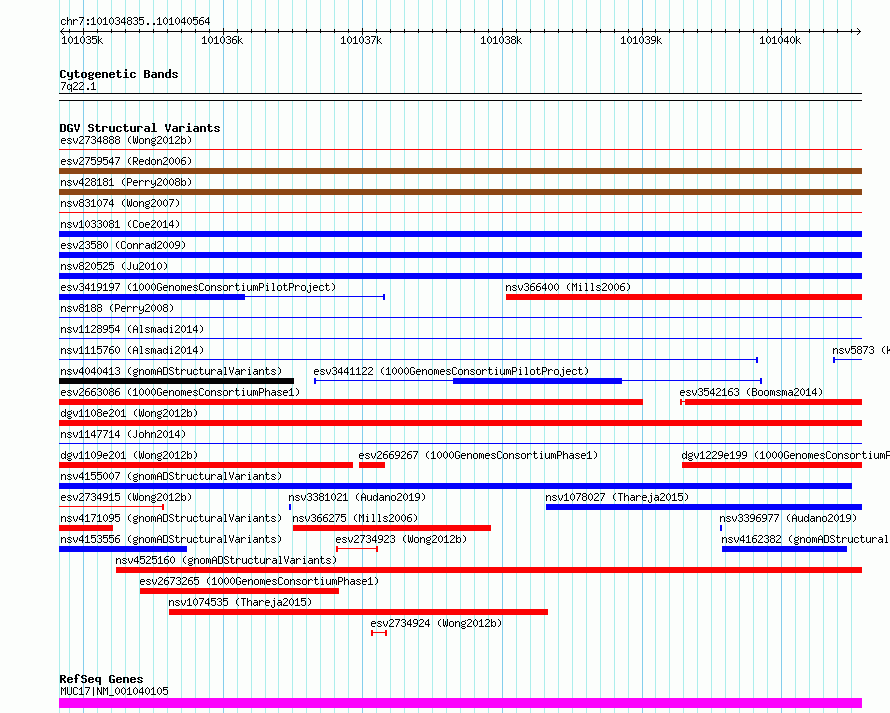Click the 101037k ruler tick label
Image resolution: width=890 pixels, height=713 pixels.
[x=361, y=40]
